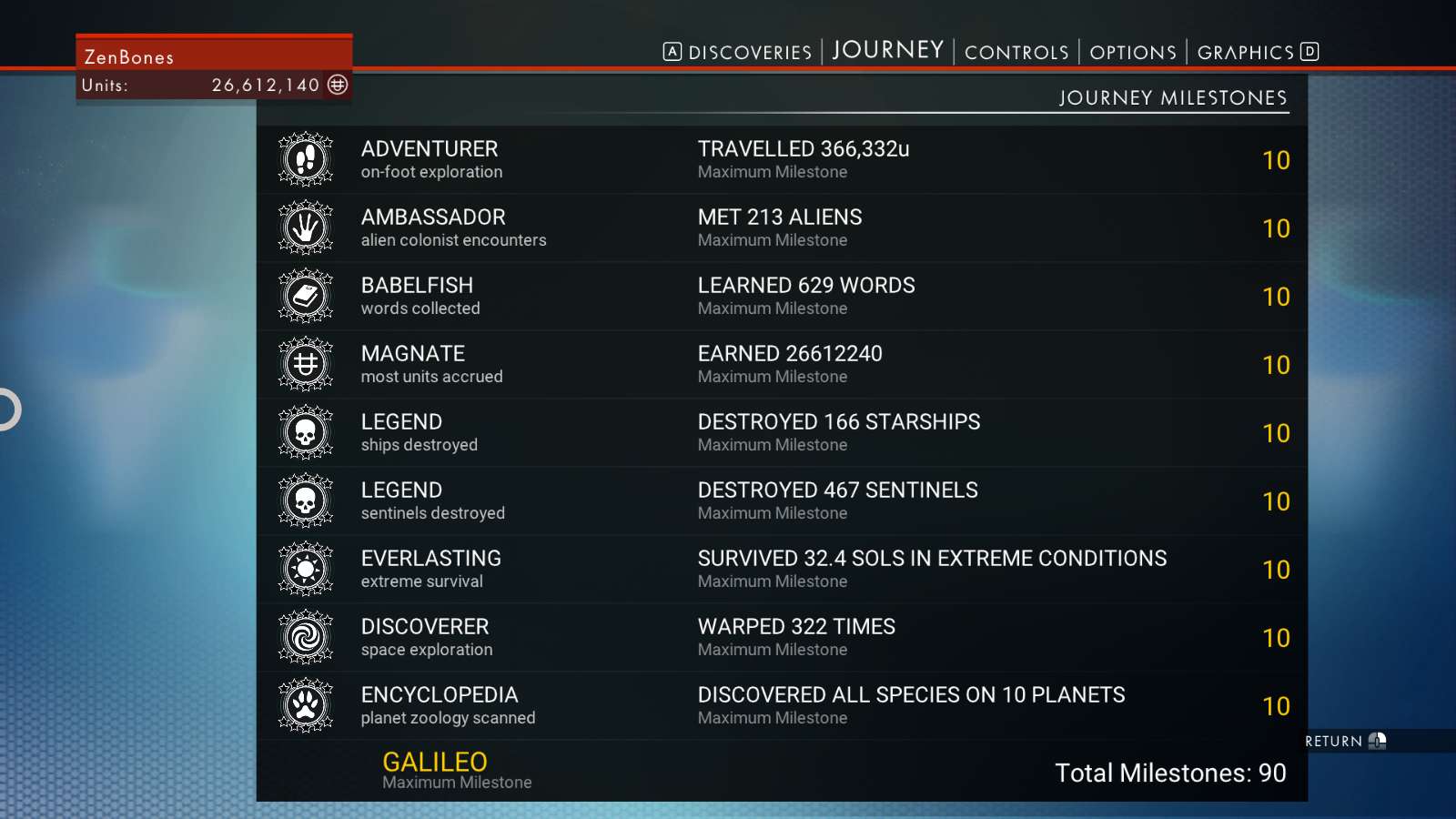Select the TRAVELLED 366,332u text
Viewport: 1456px width, 819px height.
(x=804, y=148)
